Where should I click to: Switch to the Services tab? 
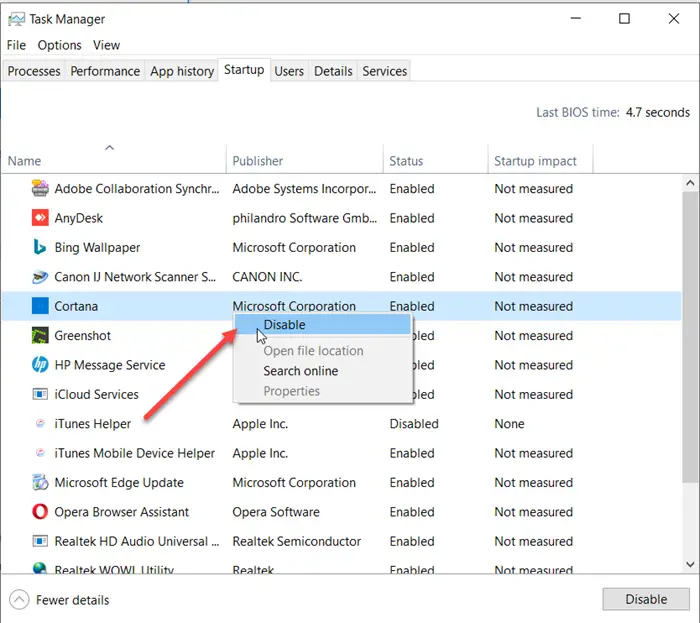(384, 71)
